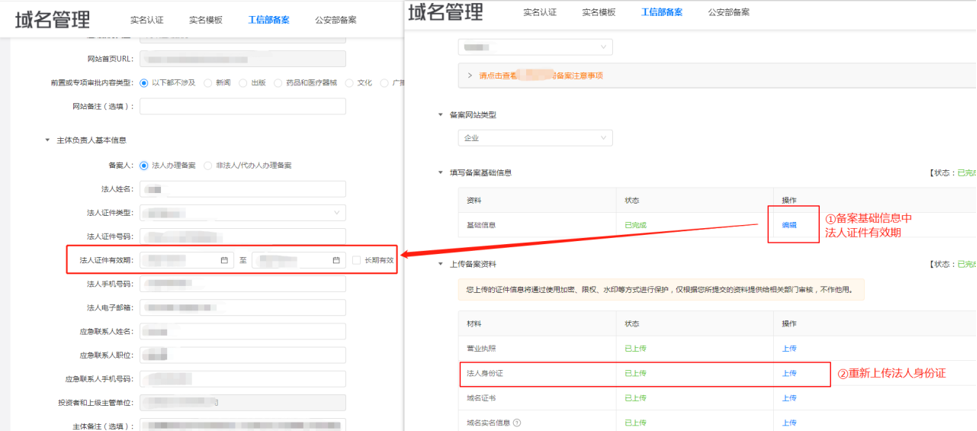The width and height of the screenshot is (977, 431).
Task: Collapse the 主体负责人基本信息 section triangle
Action: (x=46, y=140)
